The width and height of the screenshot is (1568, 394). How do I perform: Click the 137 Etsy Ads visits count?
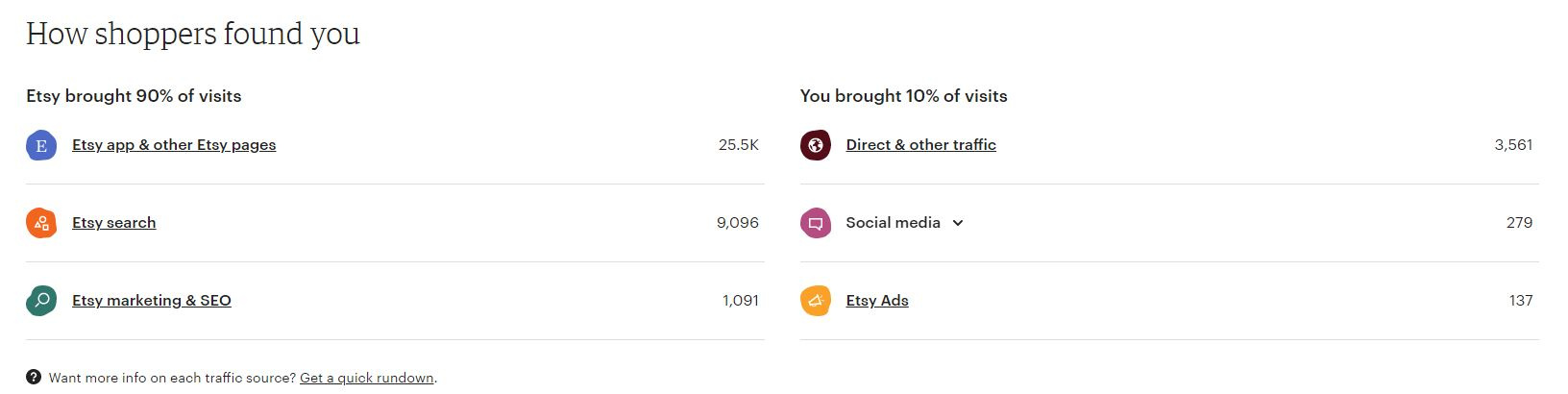pyautogui.click(x=1521, y=301)
